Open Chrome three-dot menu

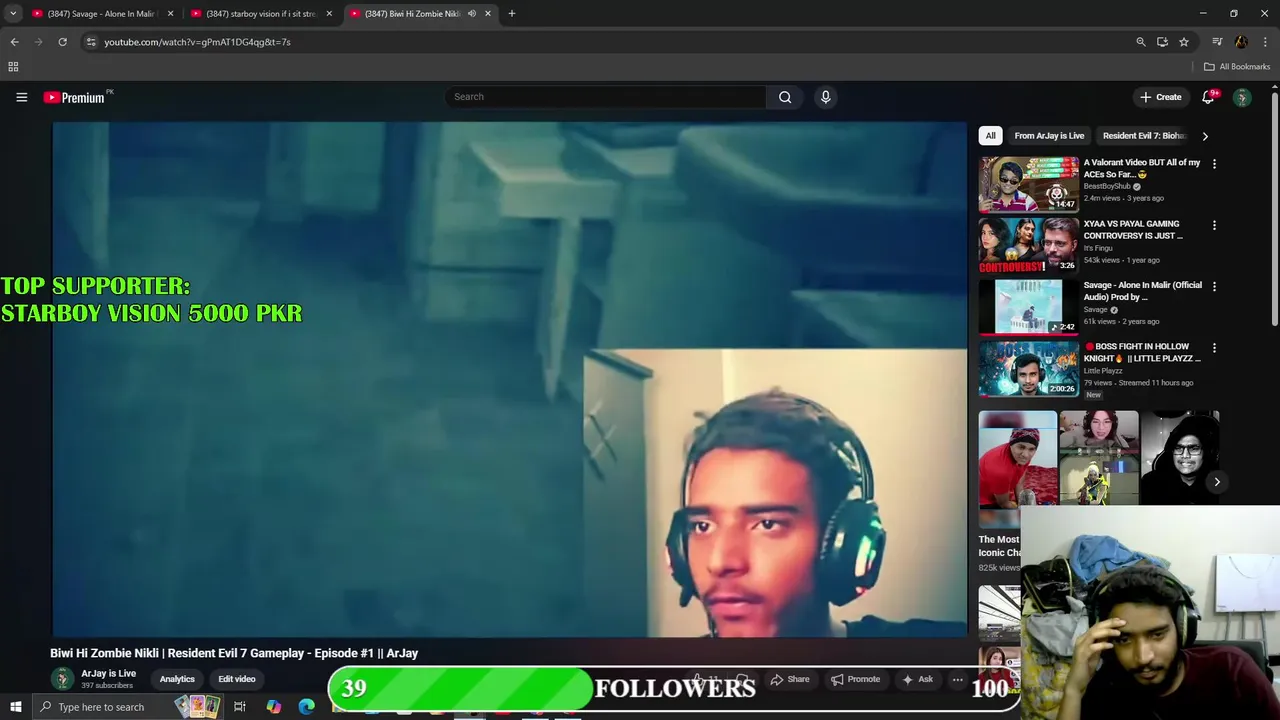click(1265, 42)
